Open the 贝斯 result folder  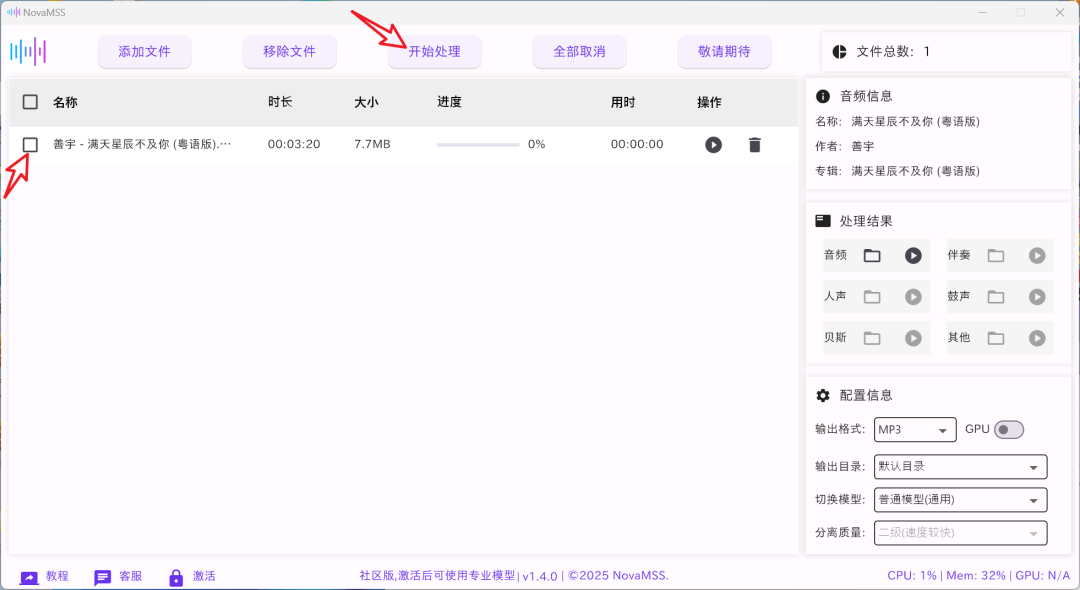coord(872,338)
